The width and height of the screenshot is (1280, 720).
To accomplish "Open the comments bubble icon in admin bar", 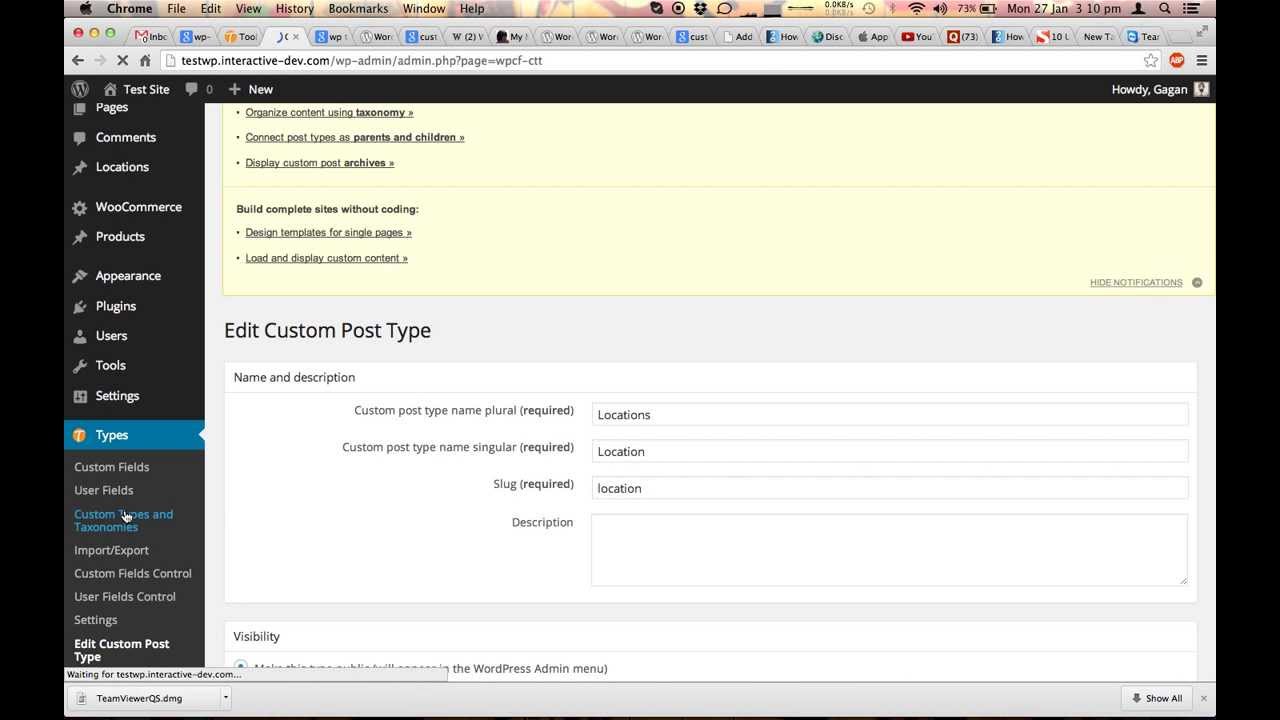I will pyautogui.click(x=191, y=89).
